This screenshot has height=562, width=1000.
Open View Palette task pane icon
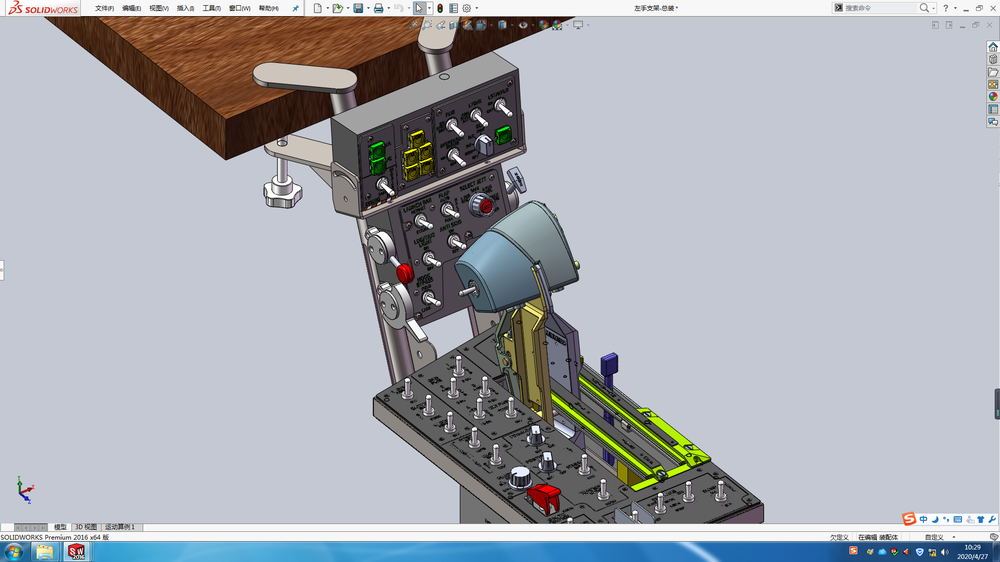pos(993,84)
